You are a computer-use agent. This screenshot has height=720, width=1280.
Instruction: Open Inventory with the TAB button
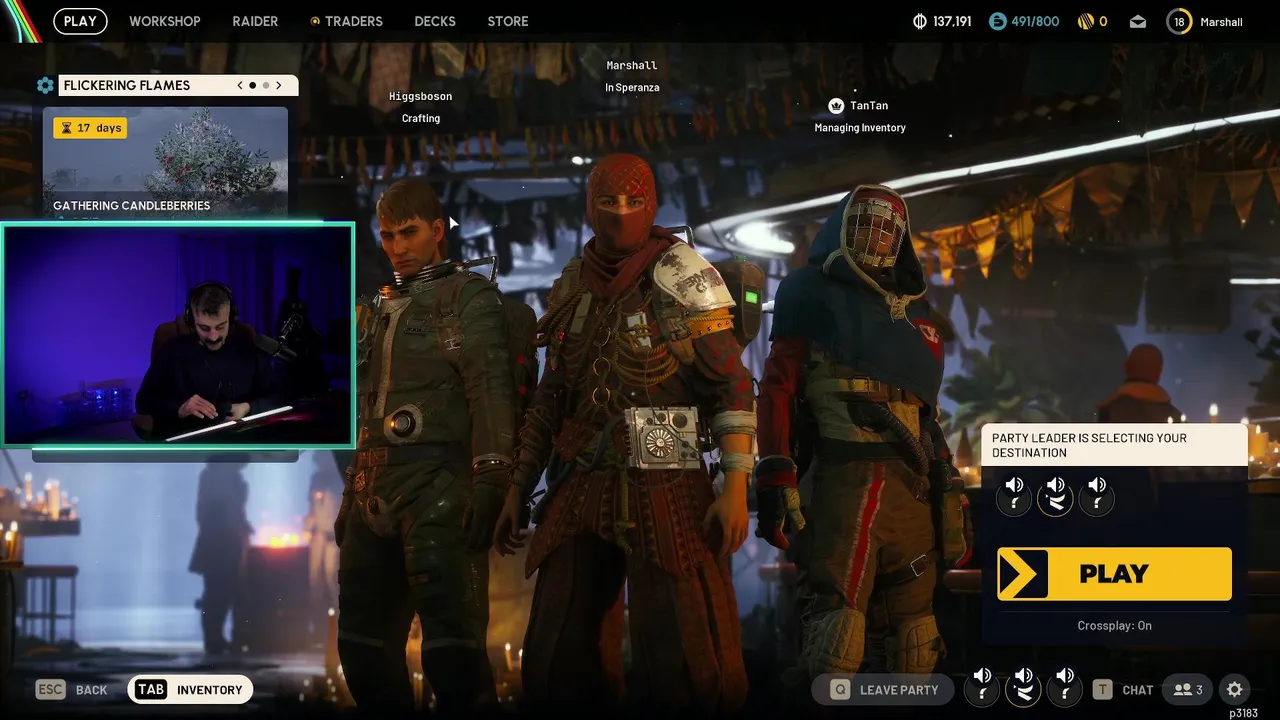point(190,689)
